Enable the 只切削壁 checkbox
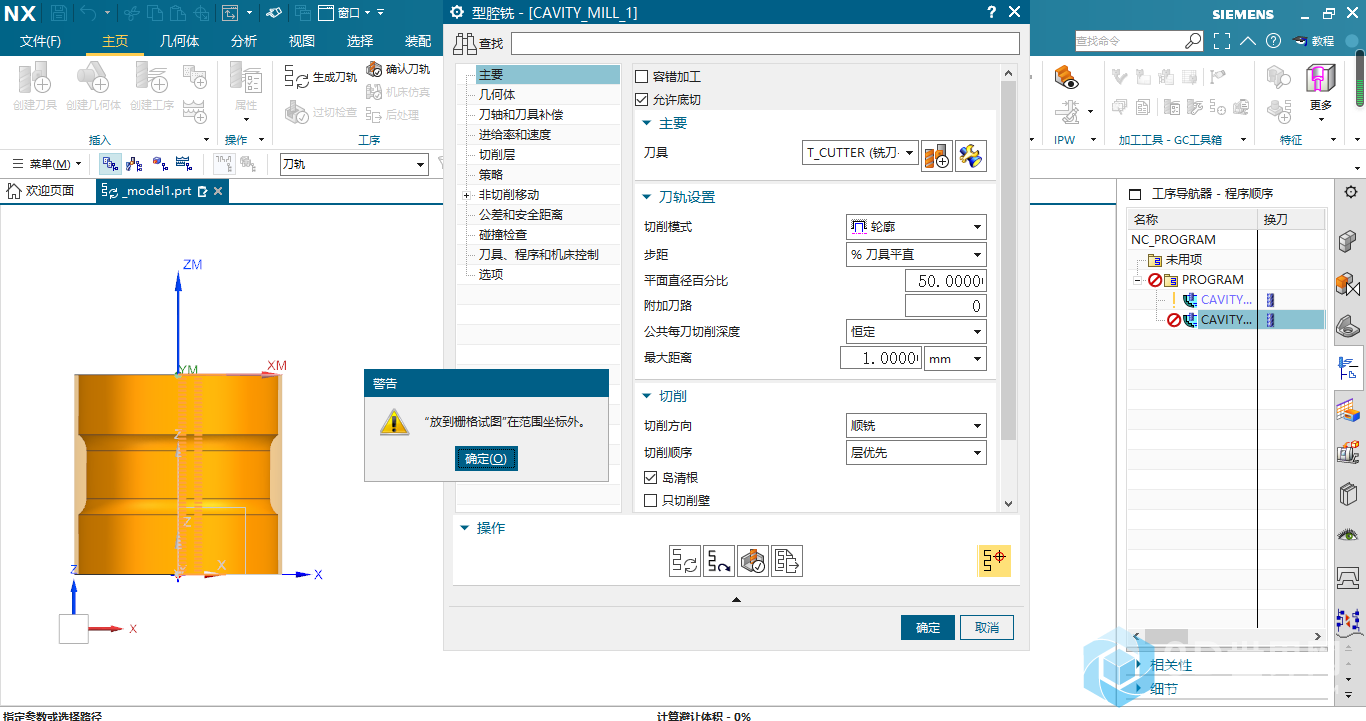 (650, 501)
